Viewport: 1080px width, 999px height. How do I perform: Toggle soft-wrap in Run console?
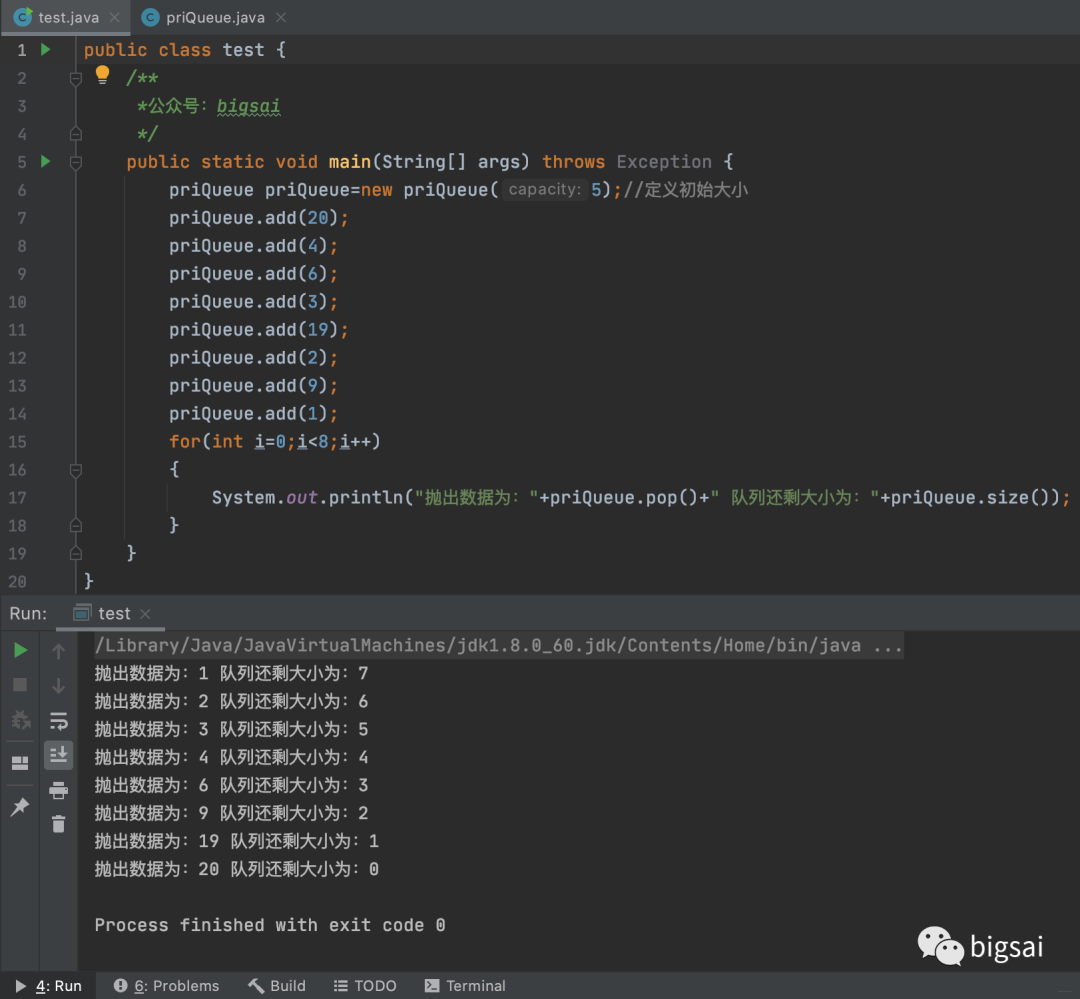(59, 721)
